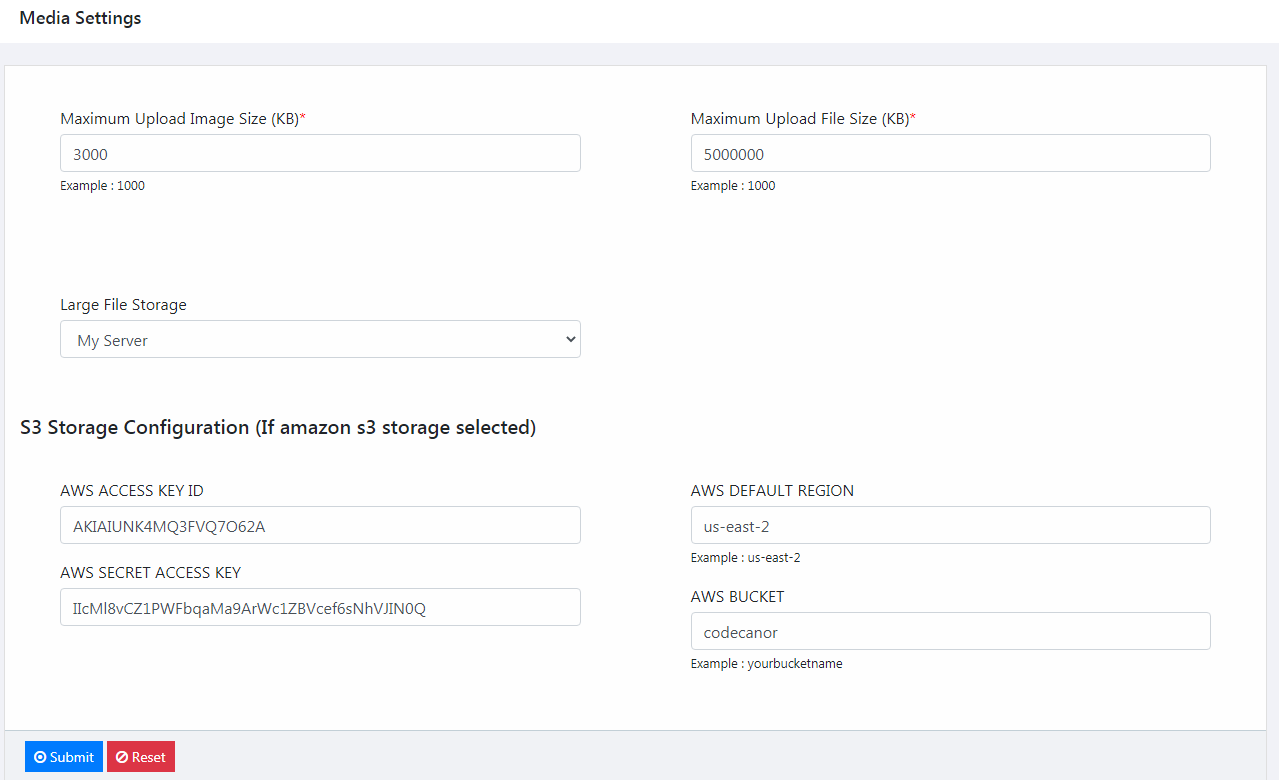Click the 'AWS BUCKET' label
The height and width of the screenshot is (780, 1279).
coord(737,596)
